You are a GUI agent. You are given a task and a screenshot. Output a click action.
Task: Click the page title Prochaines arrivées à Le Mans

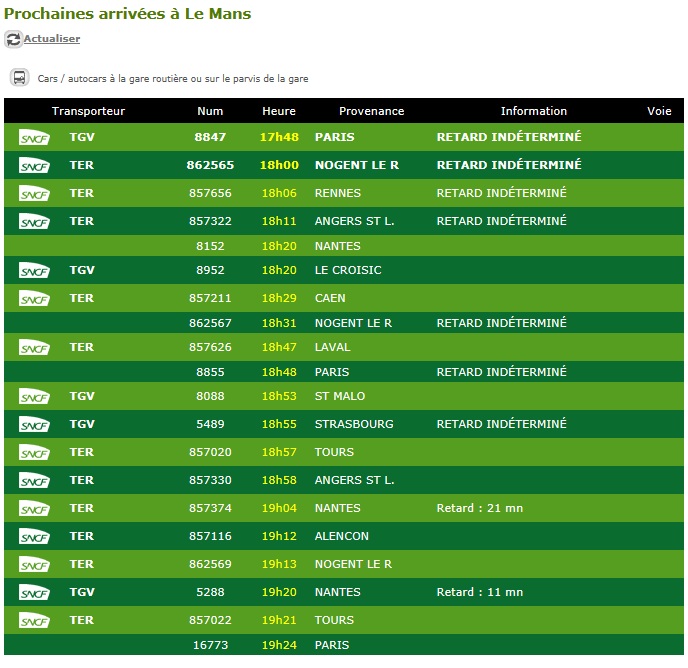[x=127, y=14]
